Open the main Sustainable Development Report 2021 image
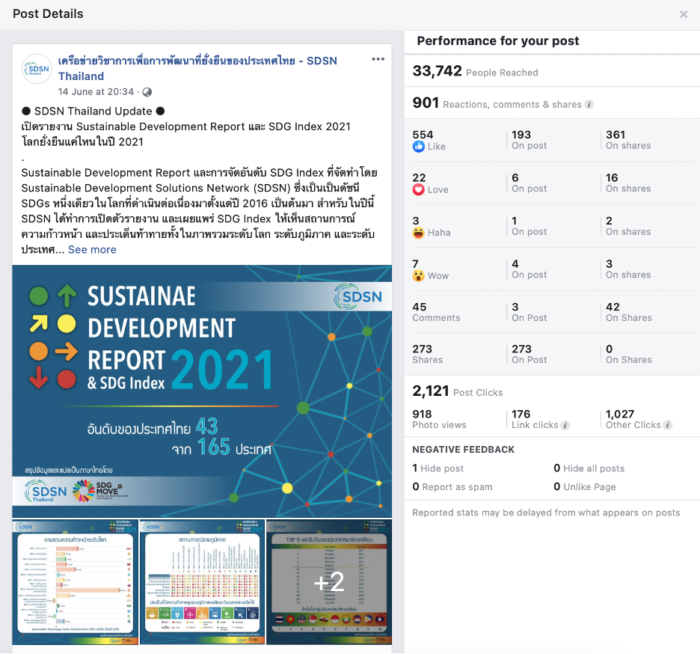The width and height of the screenshot is (700, 654). tap(202, 391)
